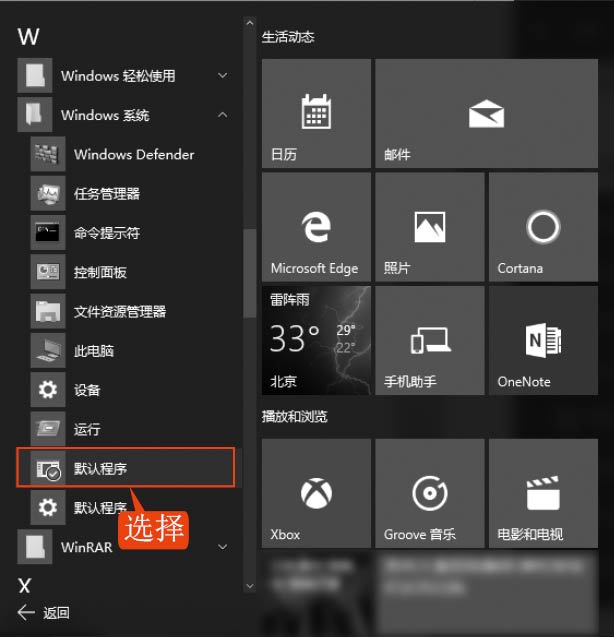Click the gear icon beside the second 默认程序
This screenshot has width=614, height=637.
point(48,507)
